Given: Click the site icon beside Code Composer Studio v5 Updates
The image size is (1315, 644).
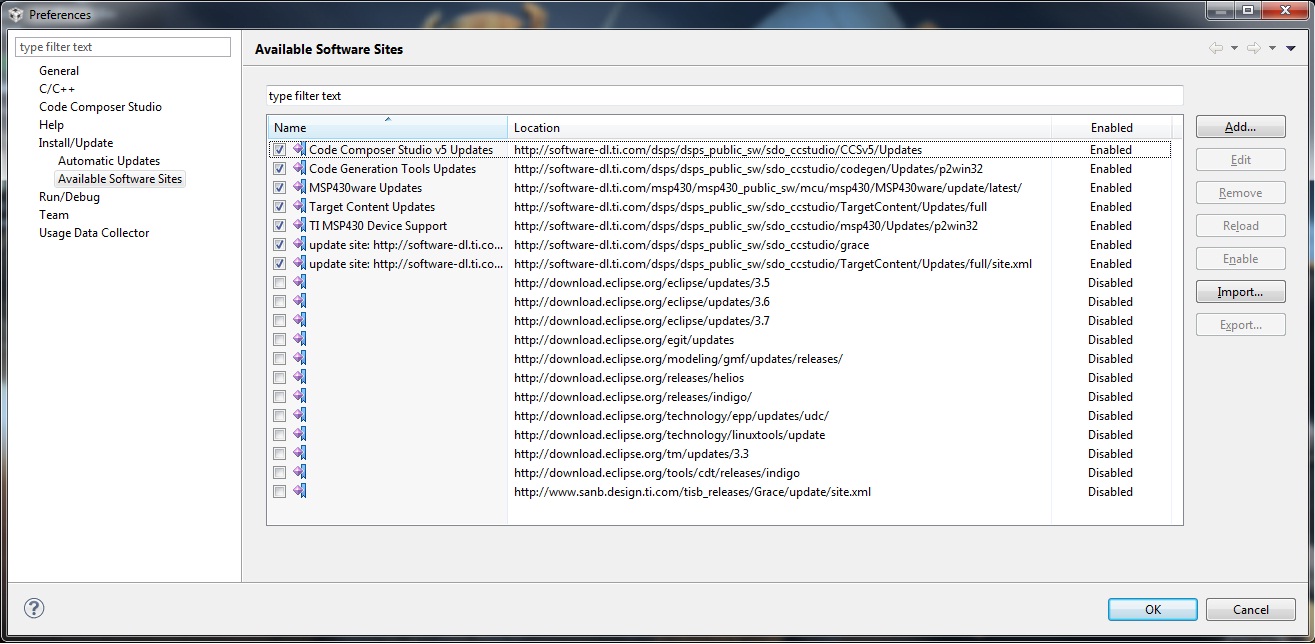Looking at the screenshot, I should tap(297, 149).
